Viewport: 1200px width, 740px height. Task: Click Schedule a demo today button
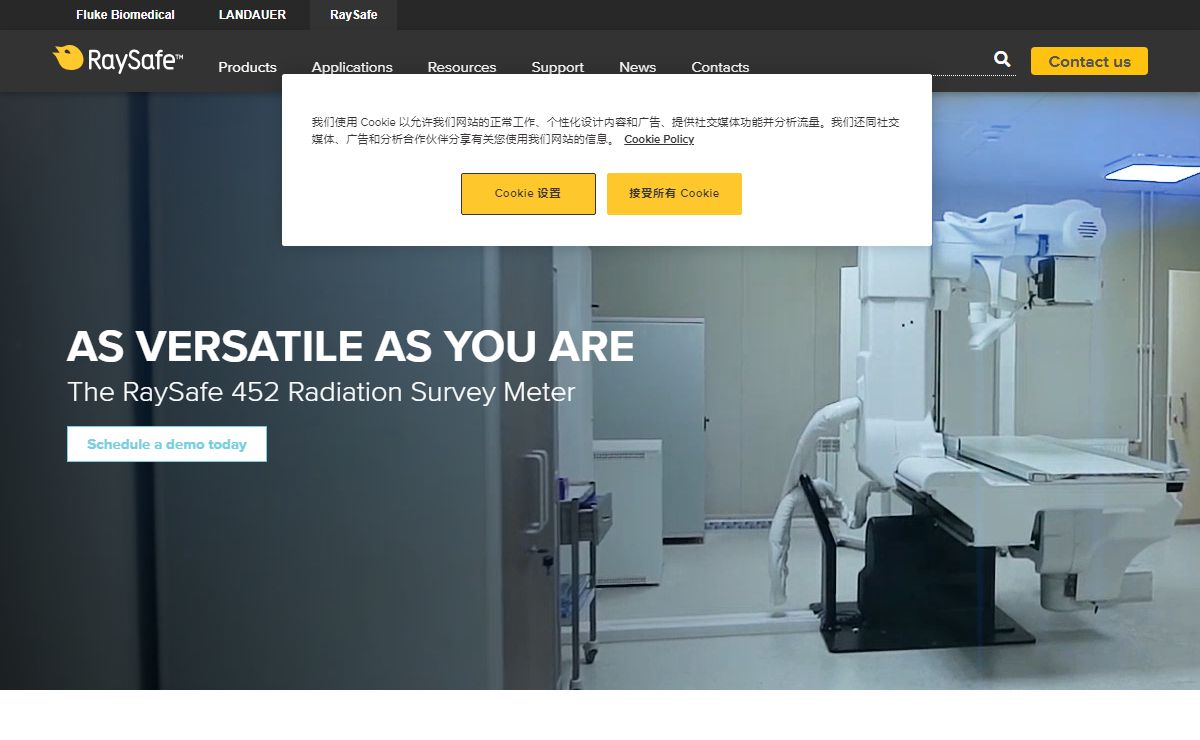point(167,444)
